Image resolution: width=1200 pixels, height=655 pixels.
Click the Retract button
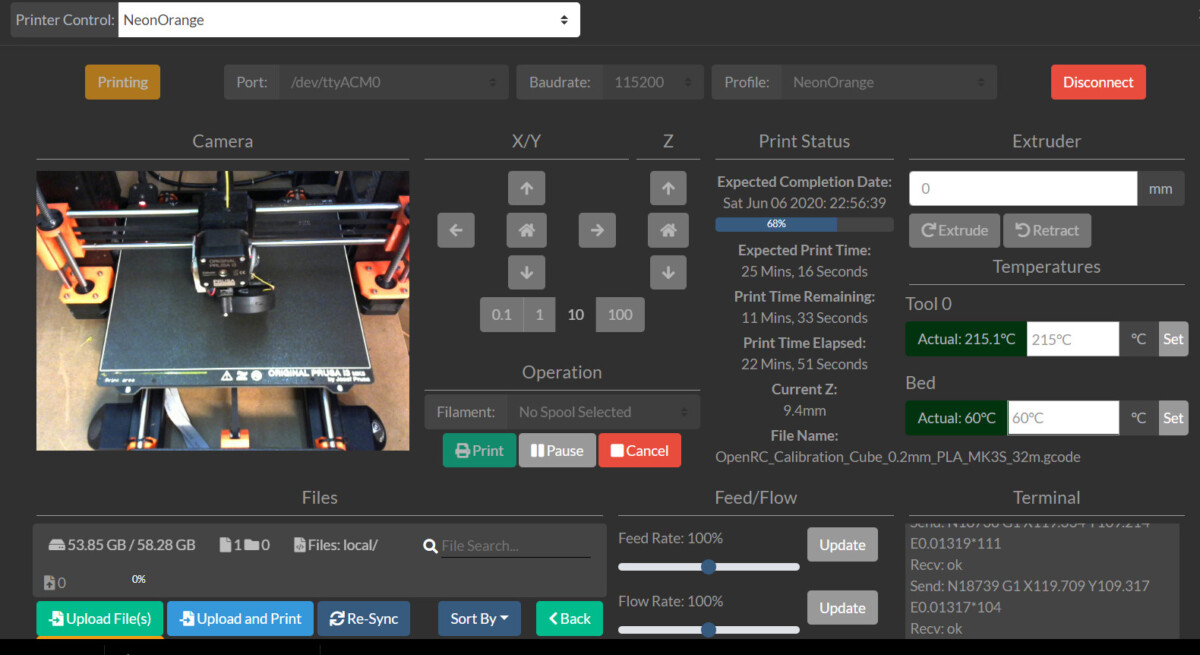(1047, 230)
